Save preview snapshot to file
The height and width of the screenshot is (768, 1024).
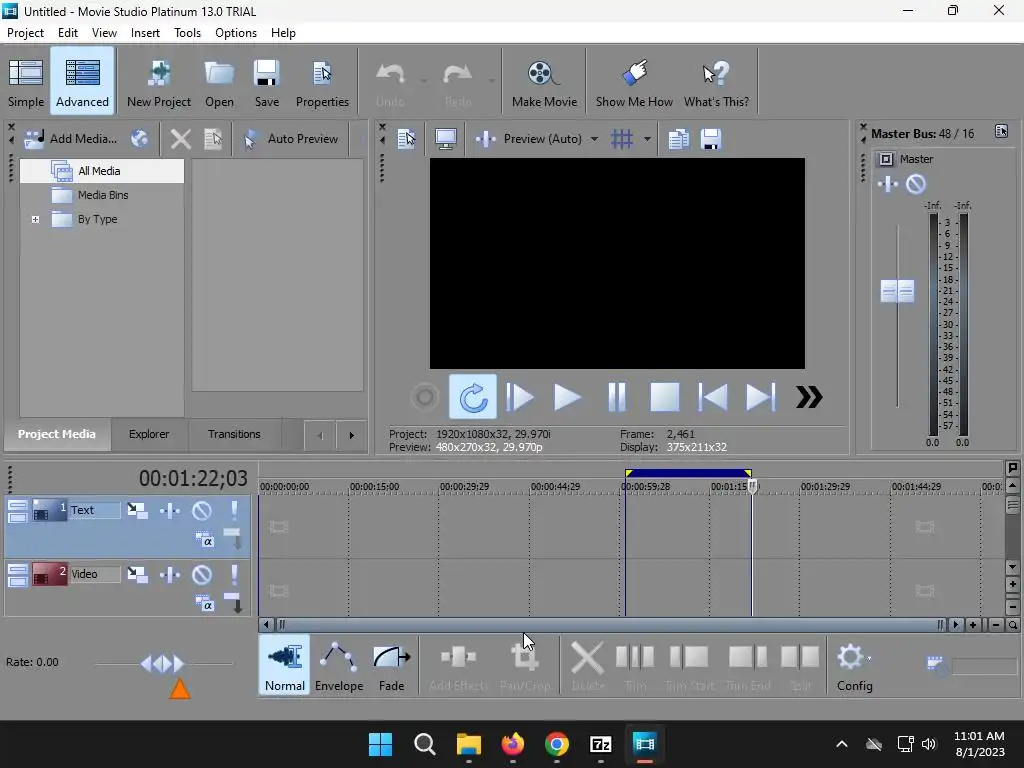(711, 138)
